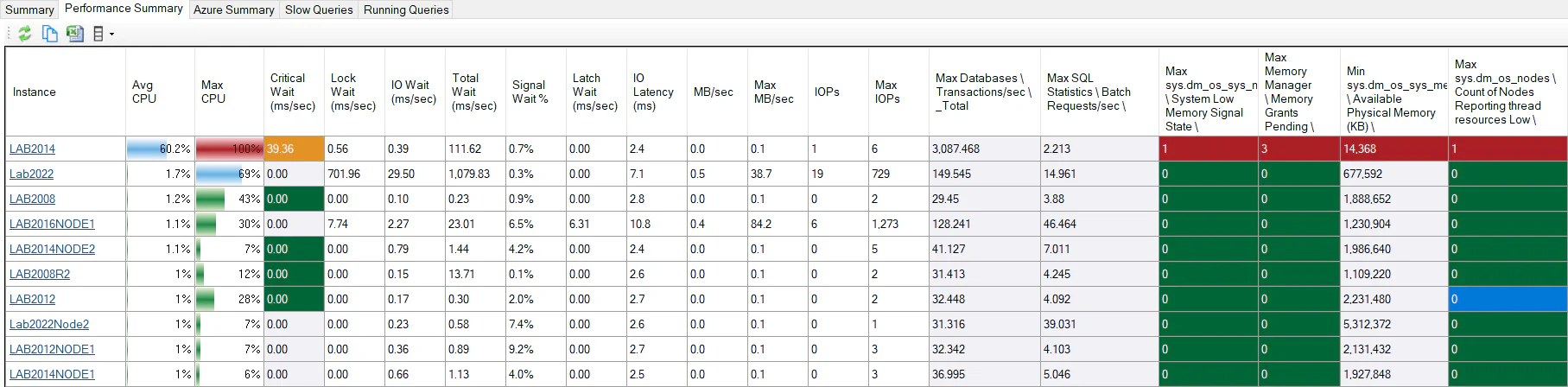The image size is (1568, 387).
Task: Click the Max MB/sec column header
Action: click(778, 92)
